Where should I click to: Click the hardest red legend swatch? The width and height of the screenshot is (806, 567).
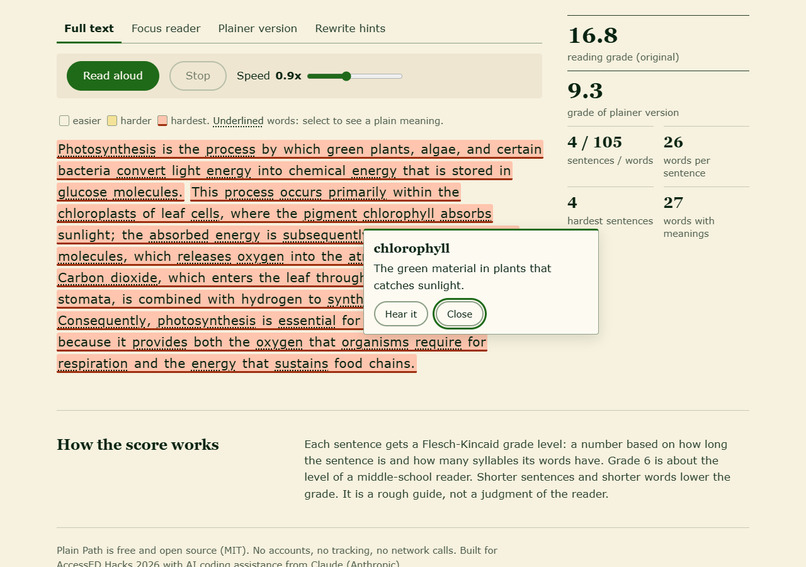point(162,121)
